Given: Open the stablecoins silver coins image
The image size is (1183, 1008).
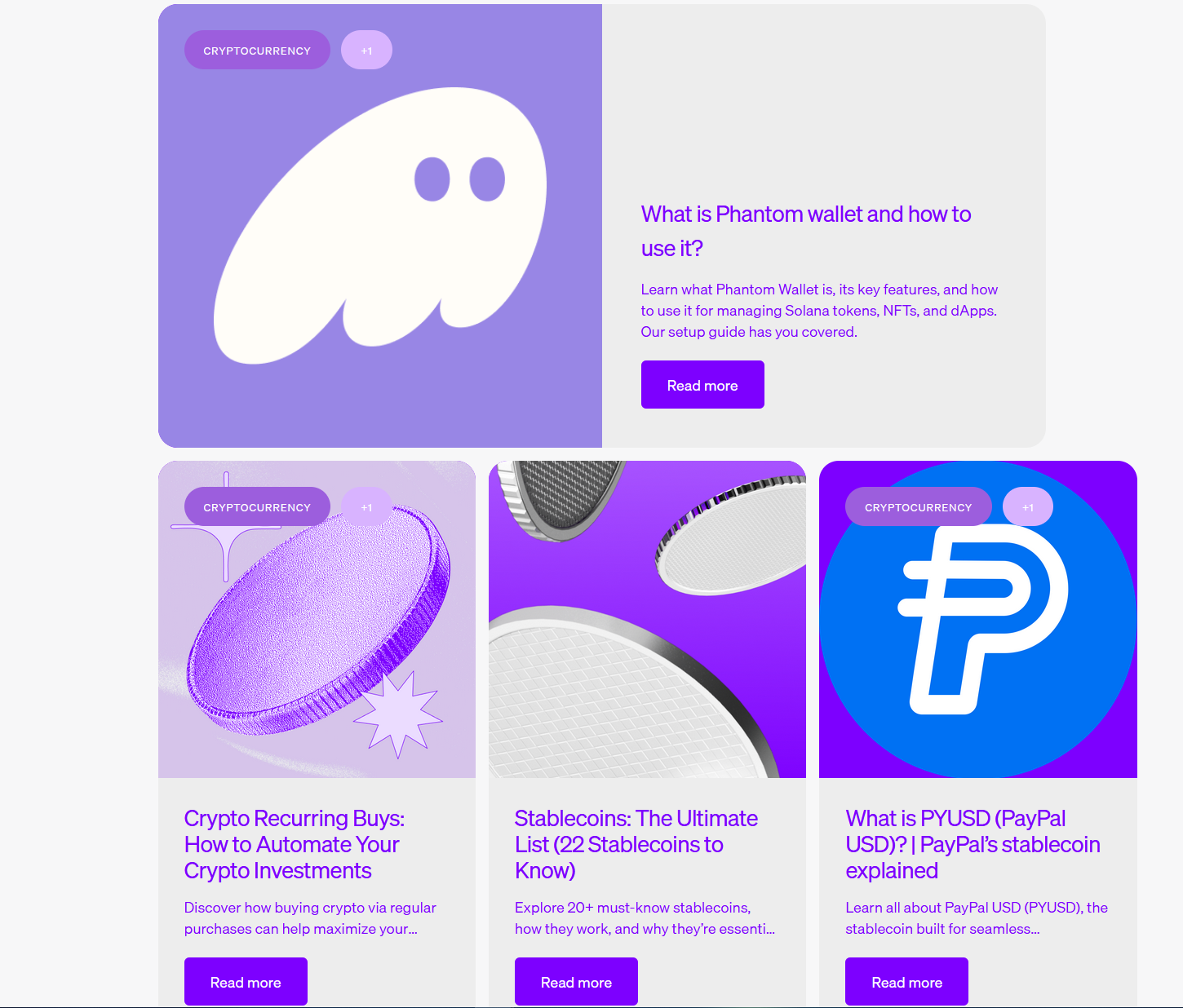Looking at the screenshot, I should 647,619.
